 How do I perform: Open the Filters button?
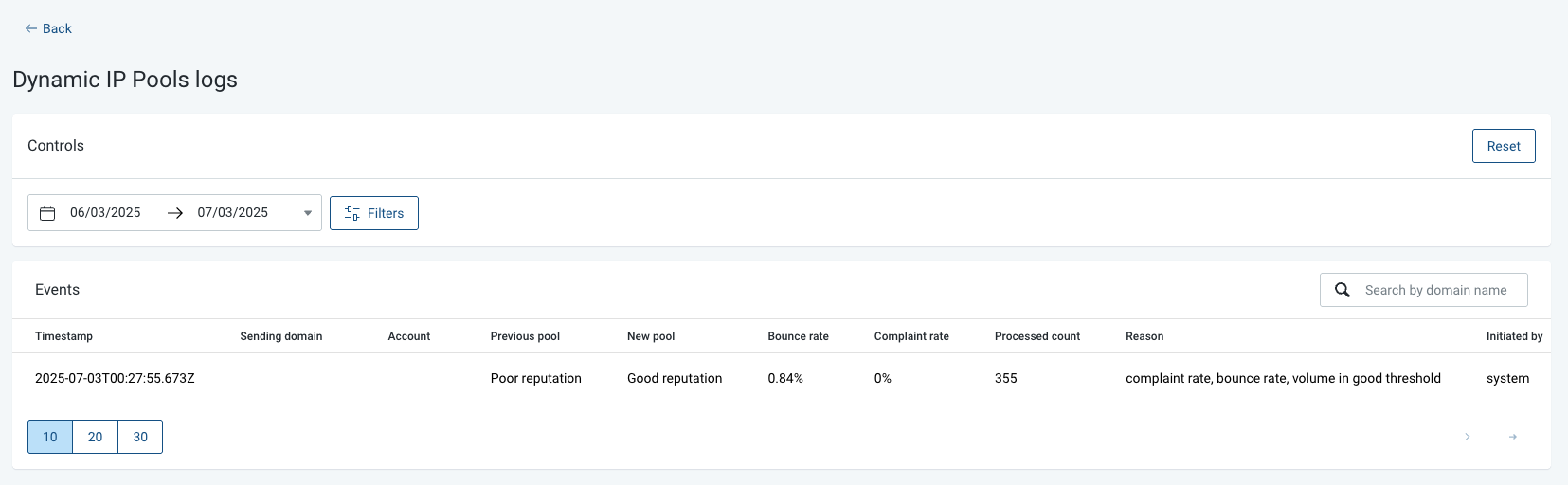[374, 213]
